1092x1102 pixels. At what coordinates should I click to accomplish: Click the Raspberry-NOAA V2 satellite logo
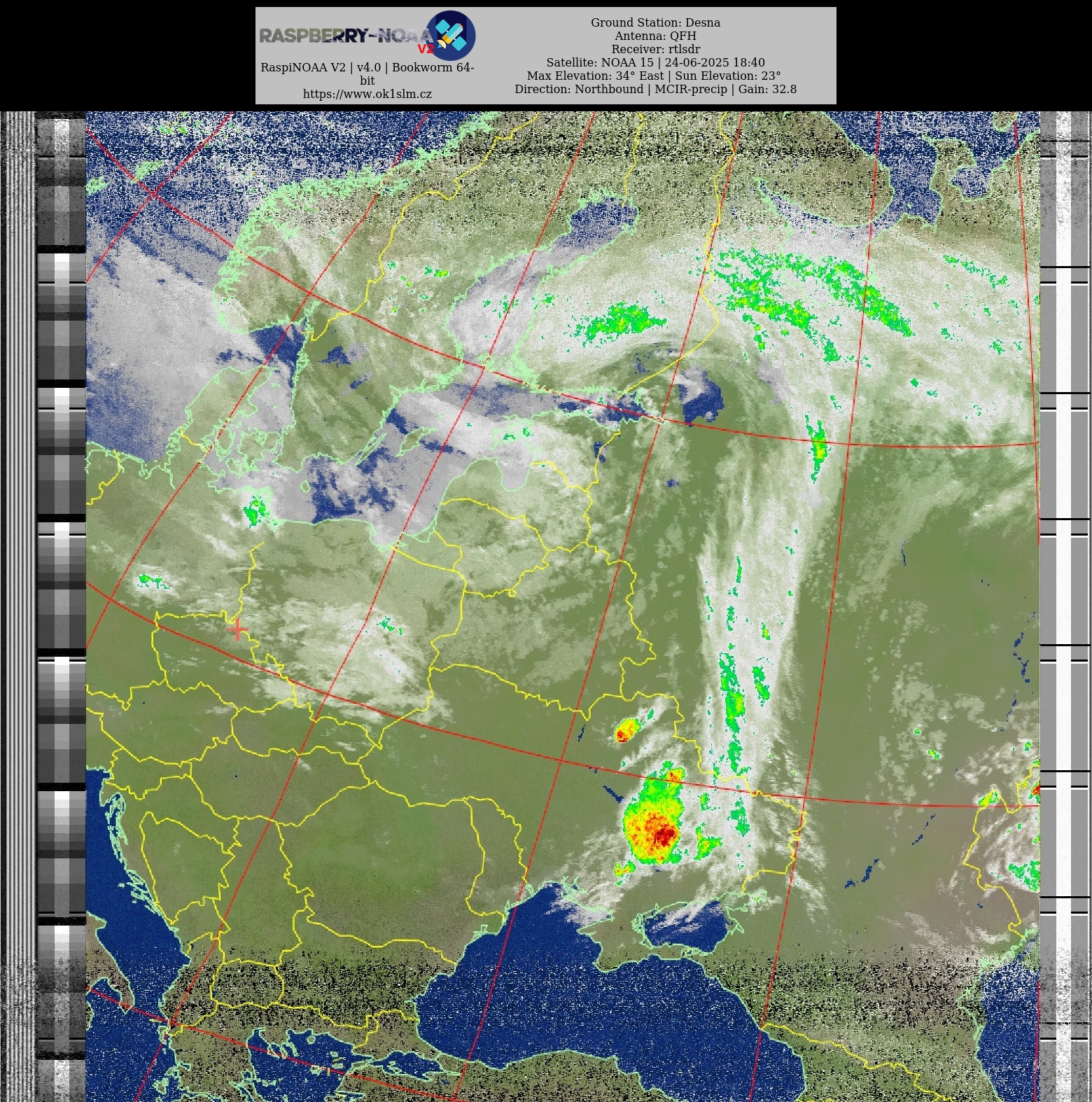(451, 35)
